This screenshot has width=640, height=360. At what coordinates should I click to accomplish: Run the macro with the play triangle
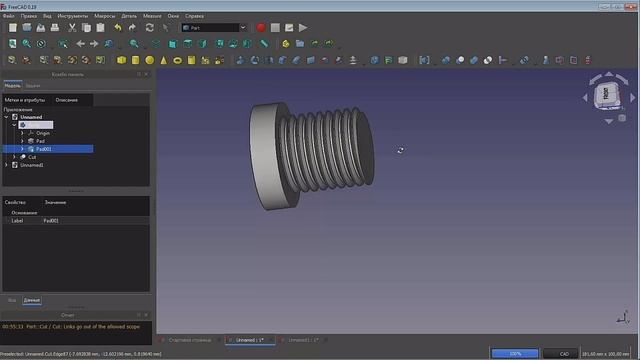pyautogui.click(x=303, y=28)
